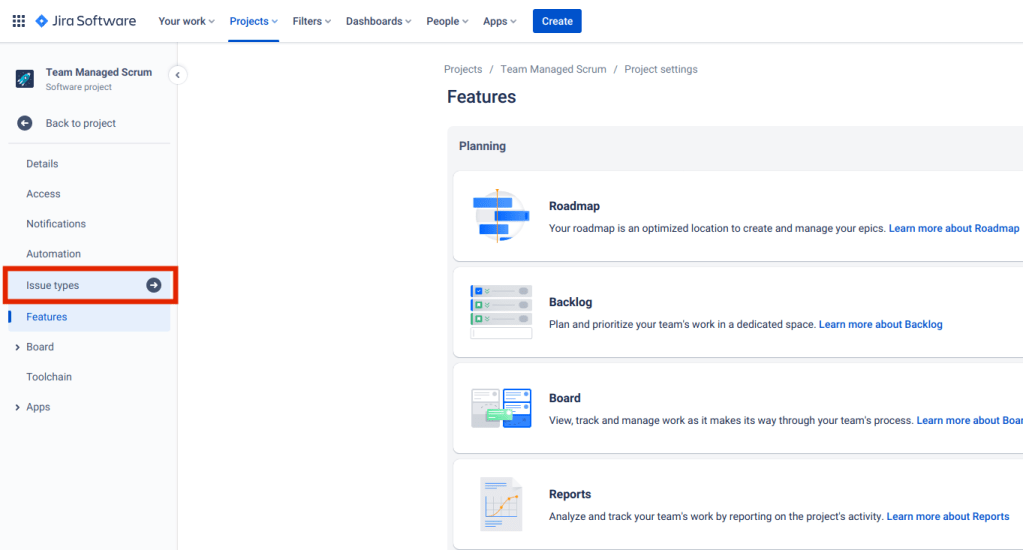Collapse the sidebar with the chevron button
The width and height of the screenshot is (1023, 550).
177,75
